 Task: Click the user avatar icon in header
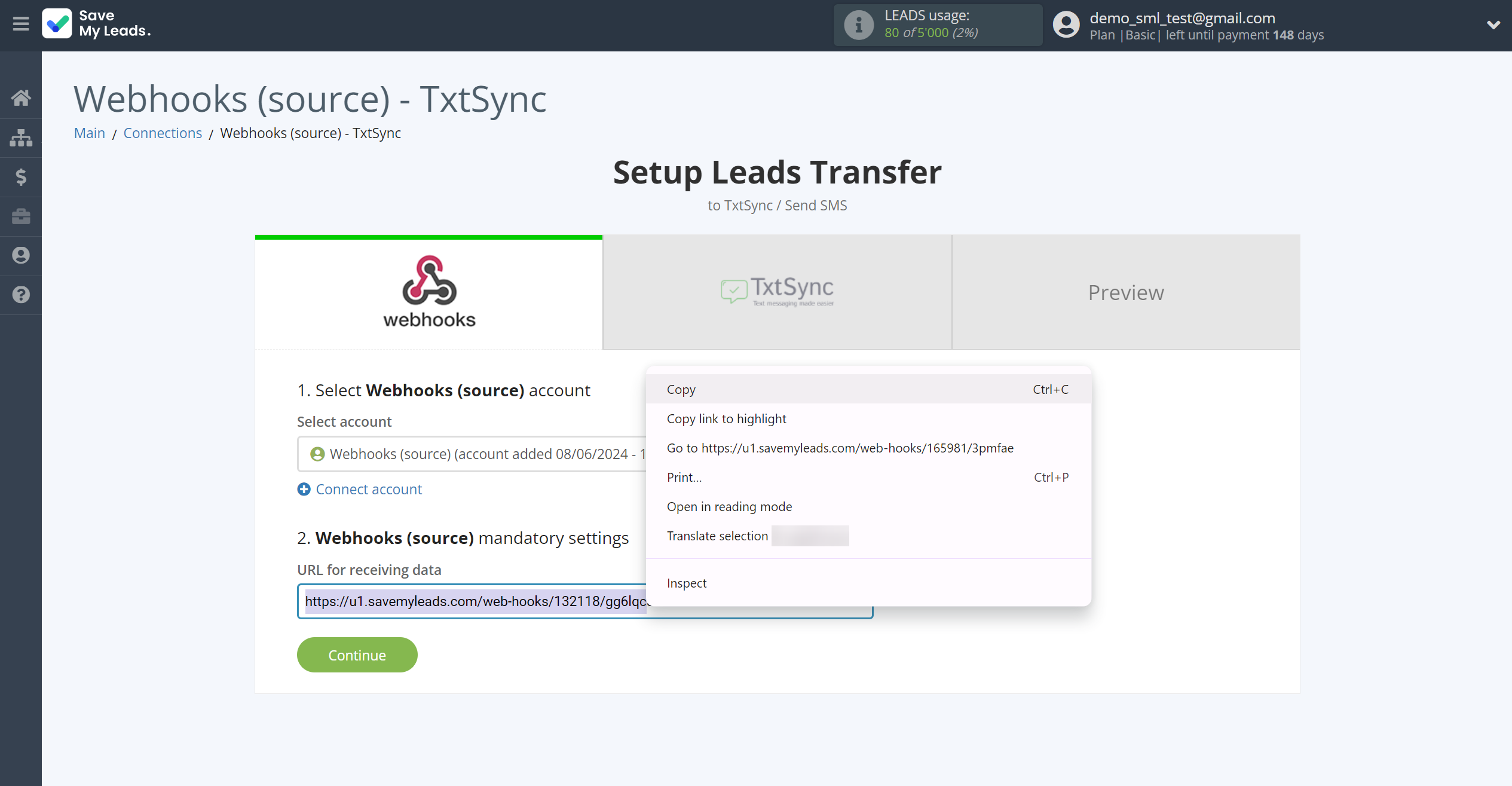tap(1066, 25)
